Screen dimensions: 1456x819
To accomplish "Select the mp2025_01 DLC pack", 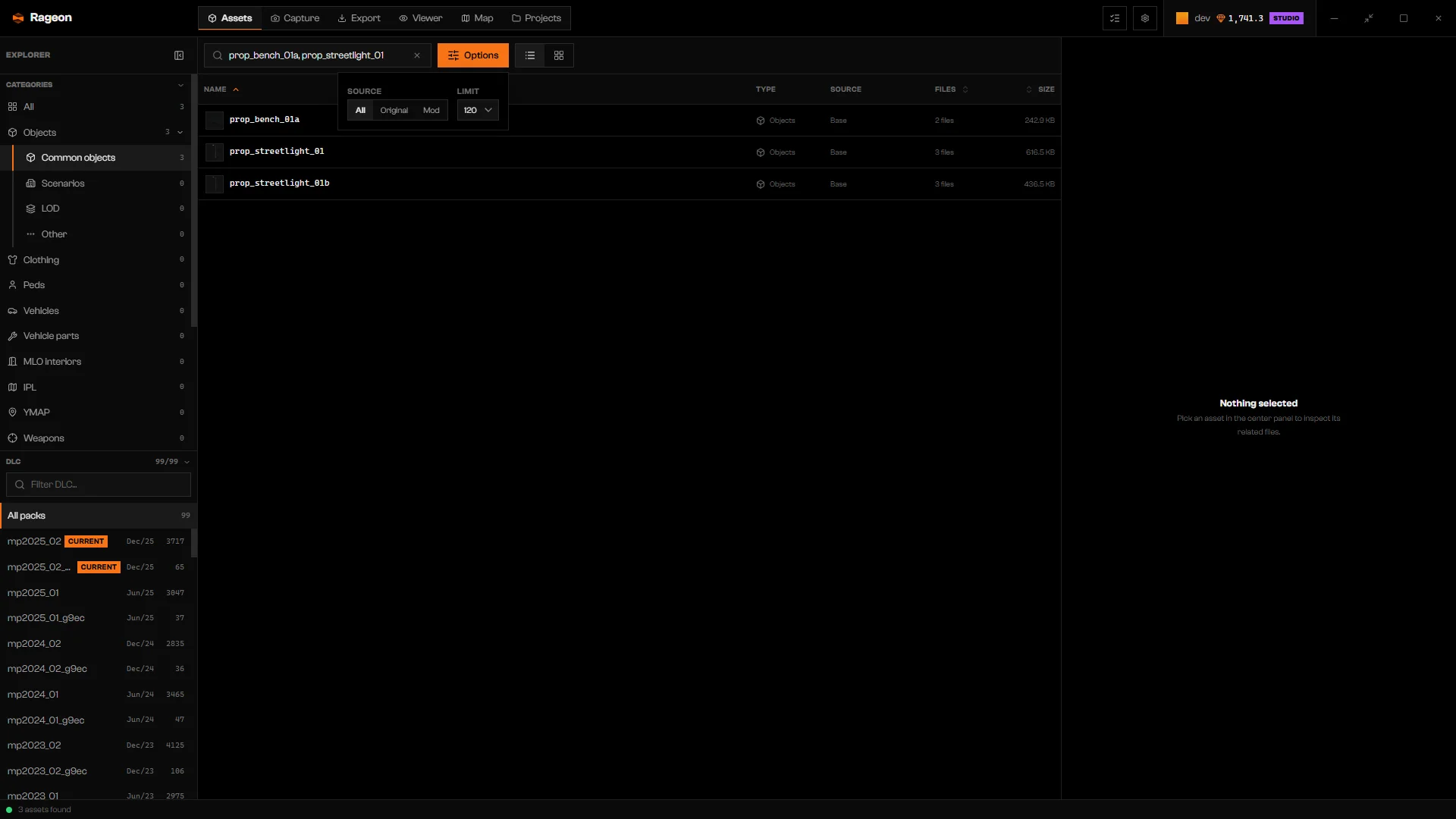I will tap(96, 593).
